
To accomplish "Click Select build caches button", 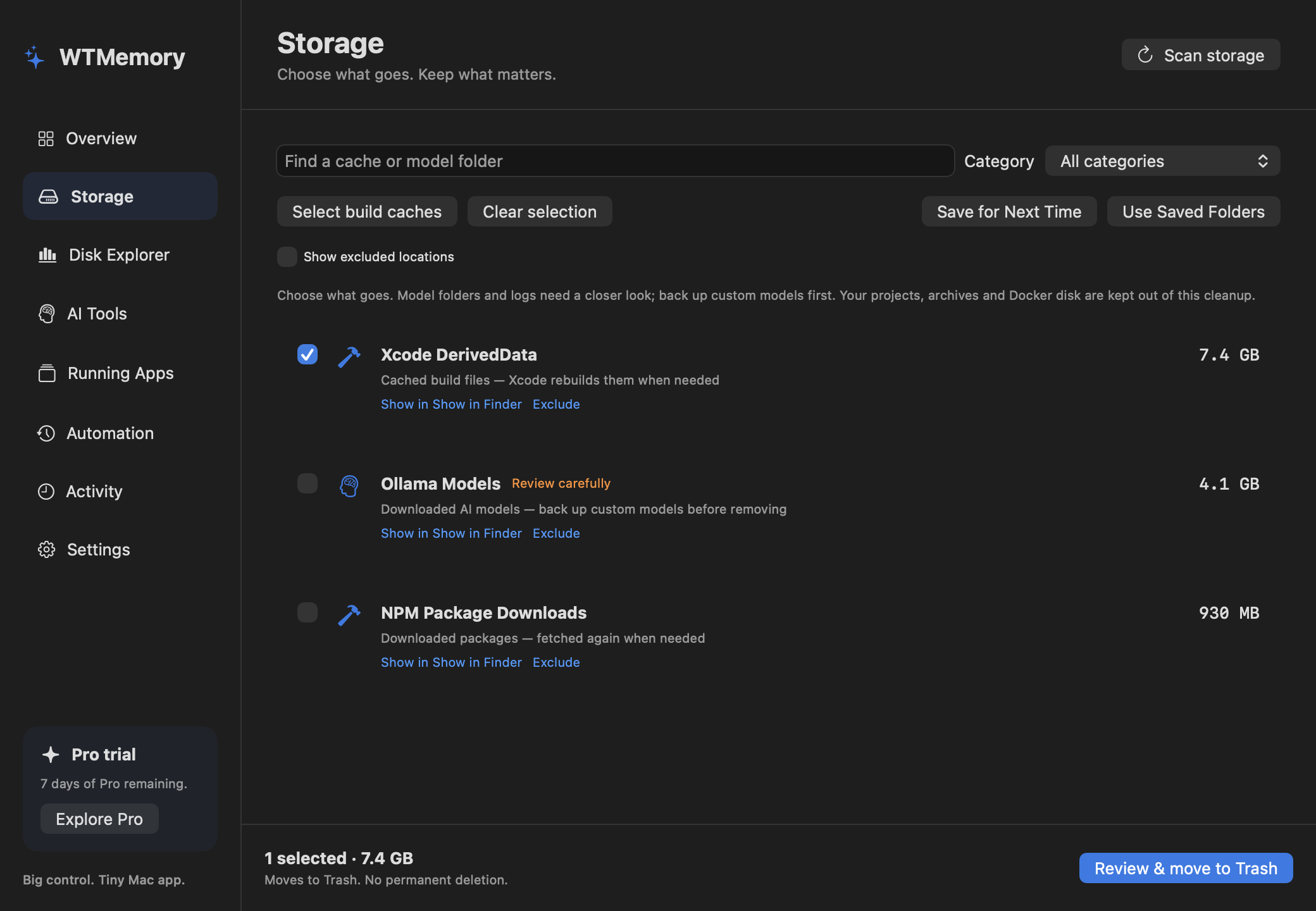I will tap(367, 211).
